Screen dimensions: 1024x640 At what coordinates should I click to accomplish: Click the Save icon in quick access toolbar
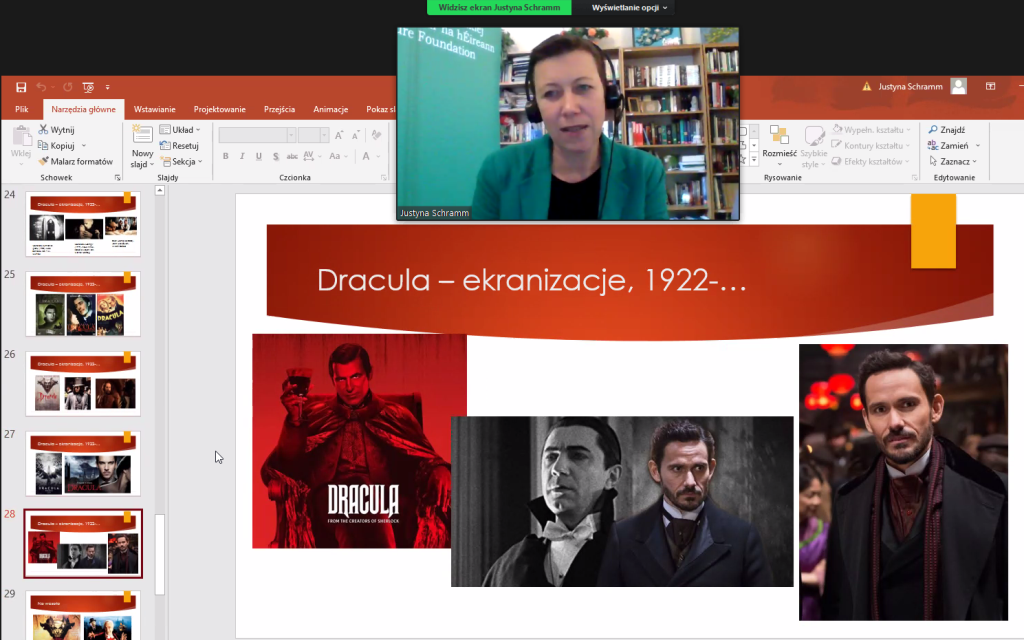pos(20,87)
